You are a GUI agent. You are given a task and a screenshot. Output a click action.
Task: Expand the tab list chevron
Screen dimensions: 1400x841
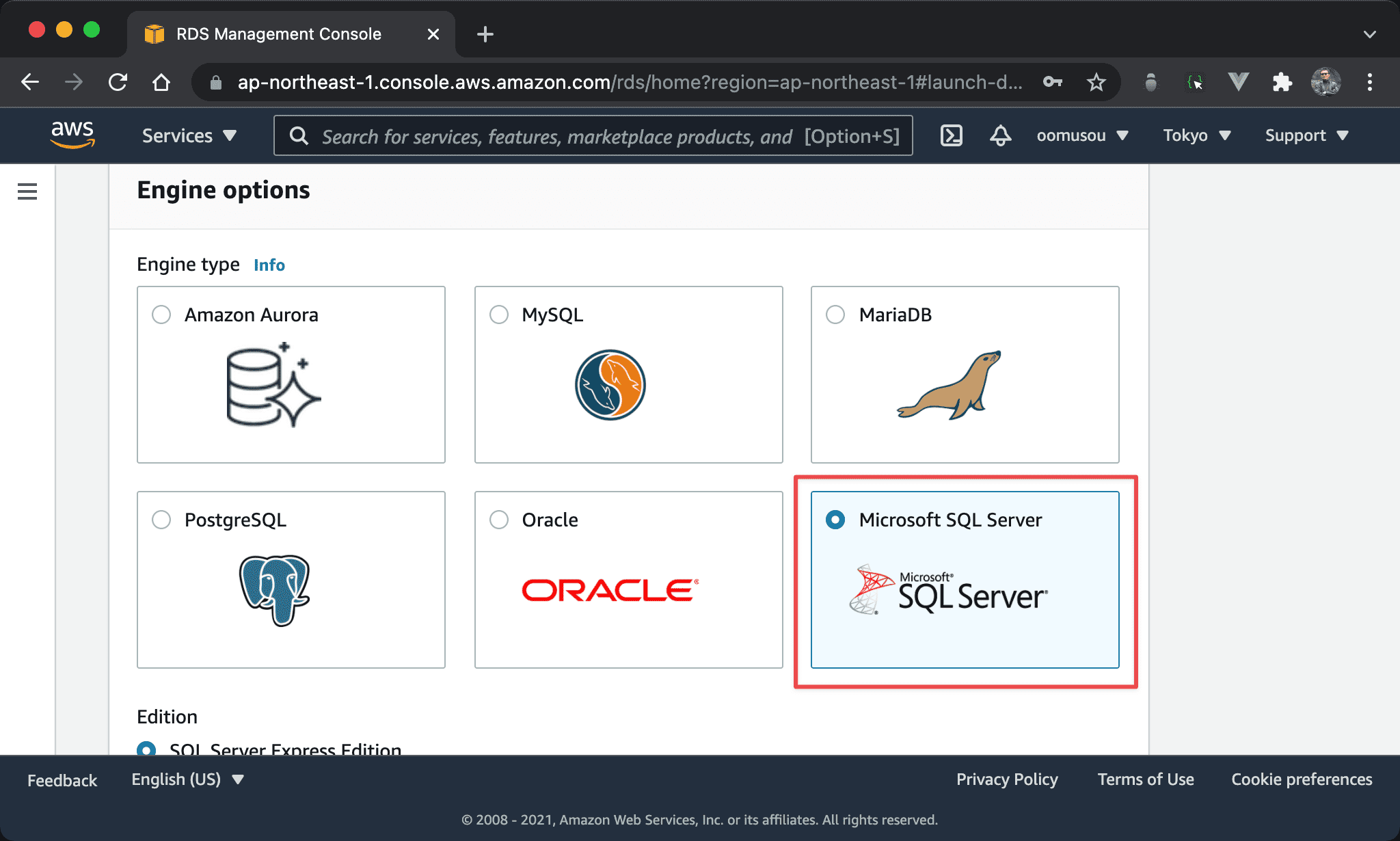[1370, 34]
